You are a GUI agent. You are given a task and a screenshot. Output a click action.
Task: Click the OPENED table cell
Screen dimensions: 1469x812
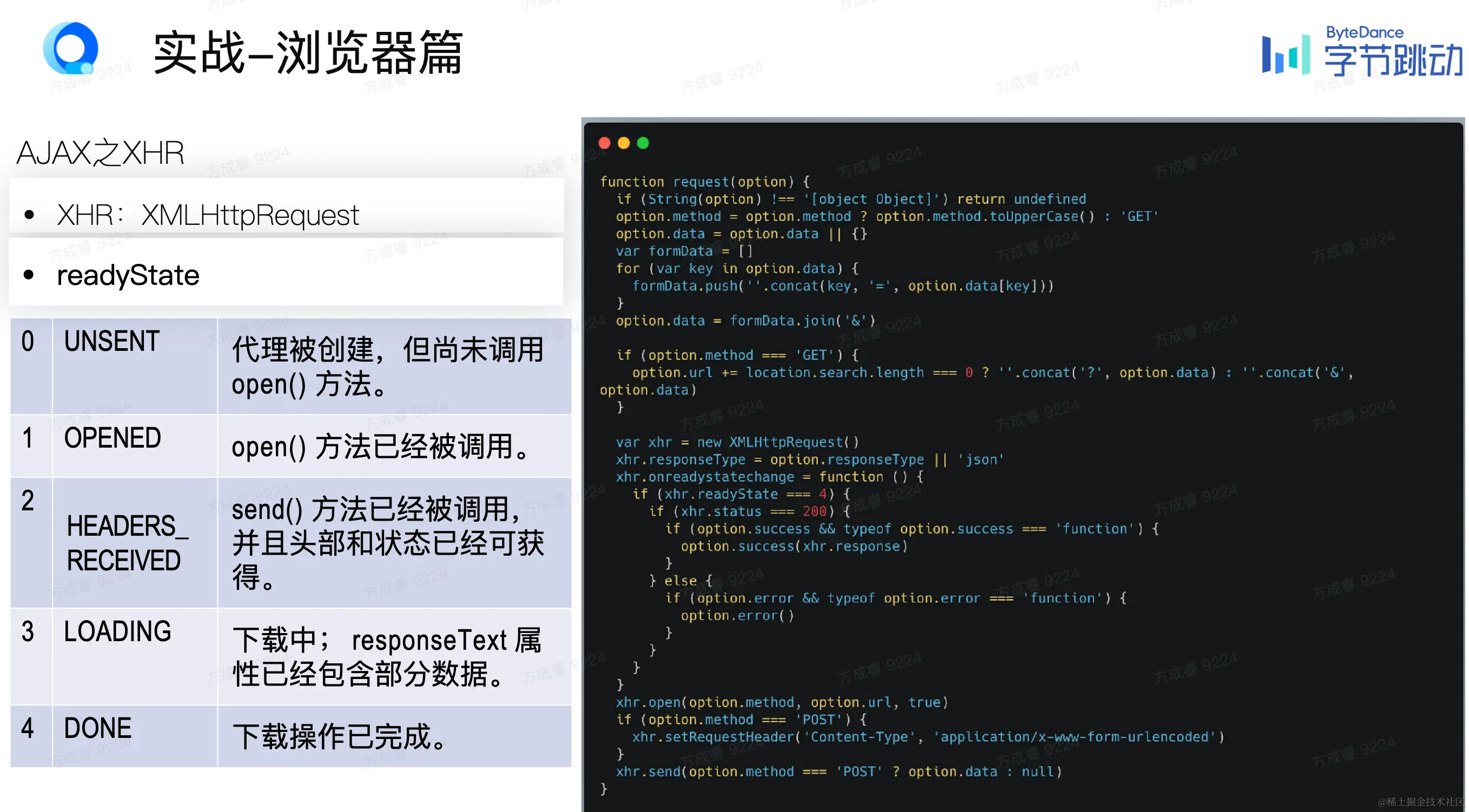pos(113,437)
